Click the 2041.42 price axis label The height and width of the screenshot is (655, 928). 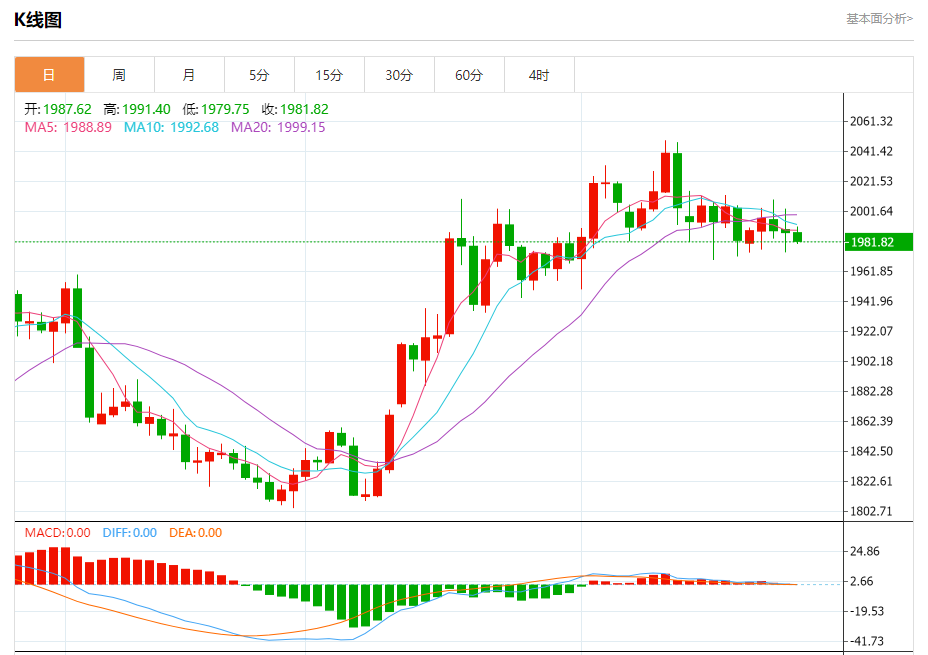[x=871, y=151]
